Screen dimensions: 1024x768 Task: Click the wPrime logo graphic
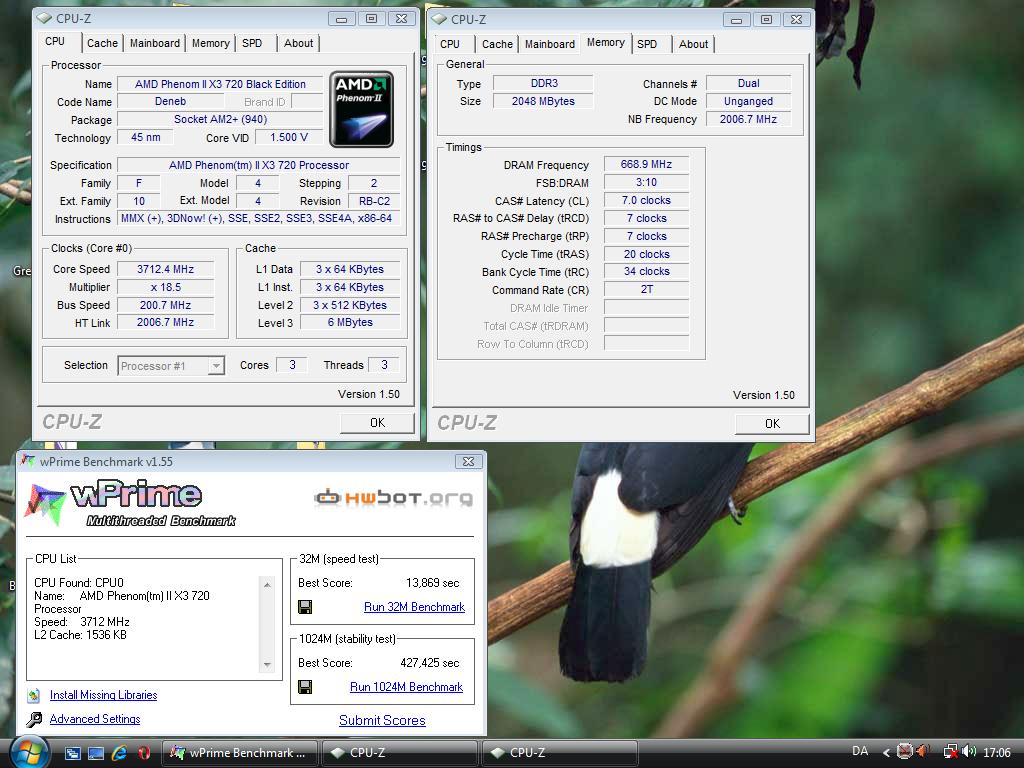coord(130,504)
